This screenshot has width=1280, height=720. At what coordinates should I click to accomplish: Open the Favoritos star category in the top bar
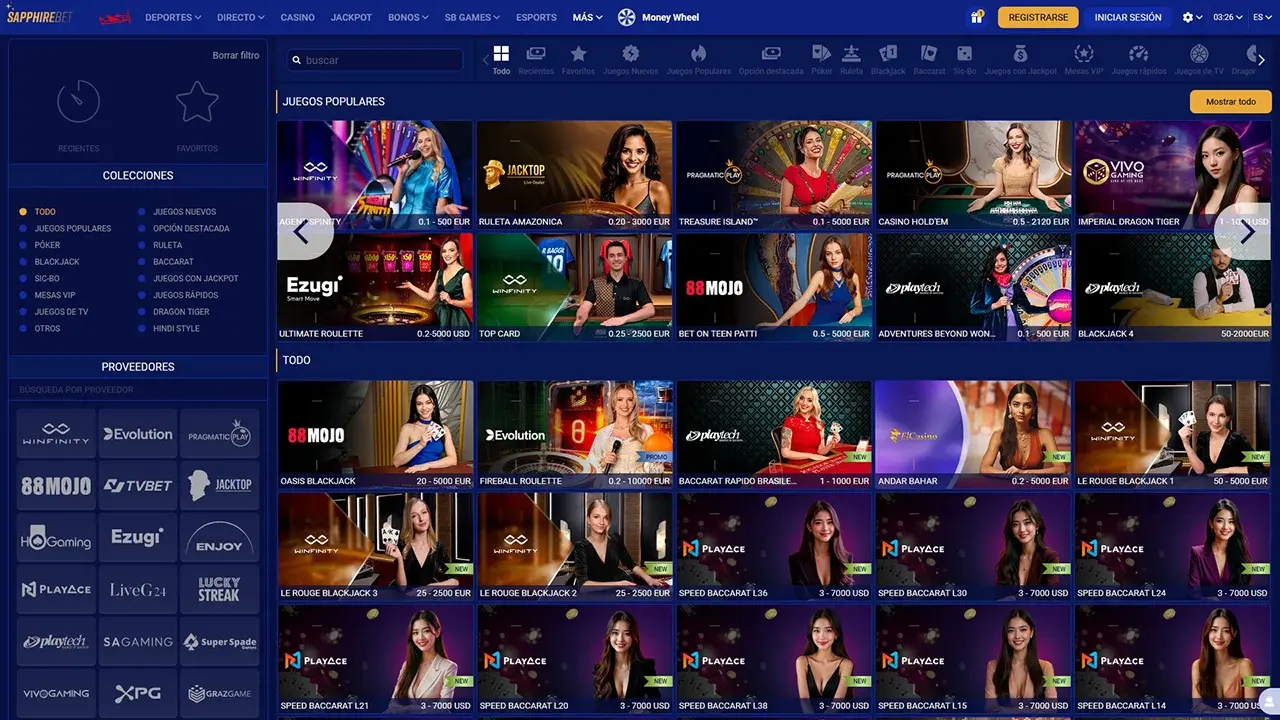click(578, 54)
